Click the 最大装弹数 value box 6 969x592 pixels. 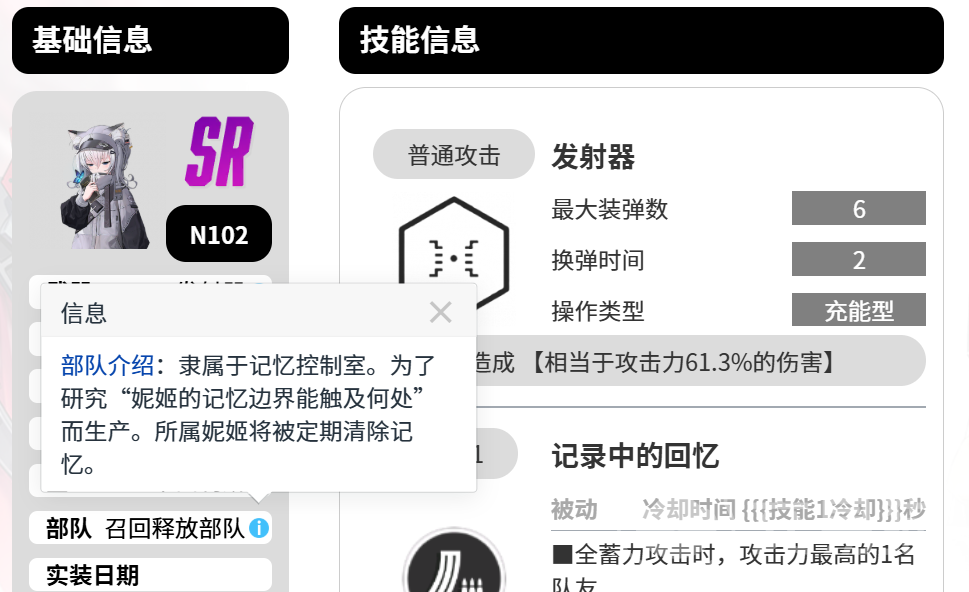click(x=858, y=208)
